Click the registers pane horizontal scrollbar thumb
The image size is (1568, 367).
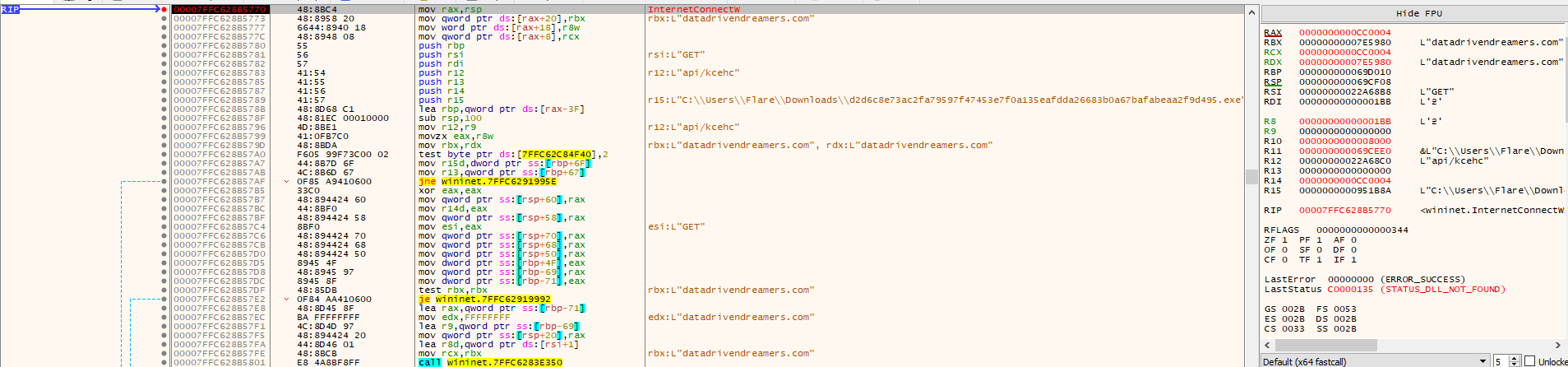[x=1325, y=345]
